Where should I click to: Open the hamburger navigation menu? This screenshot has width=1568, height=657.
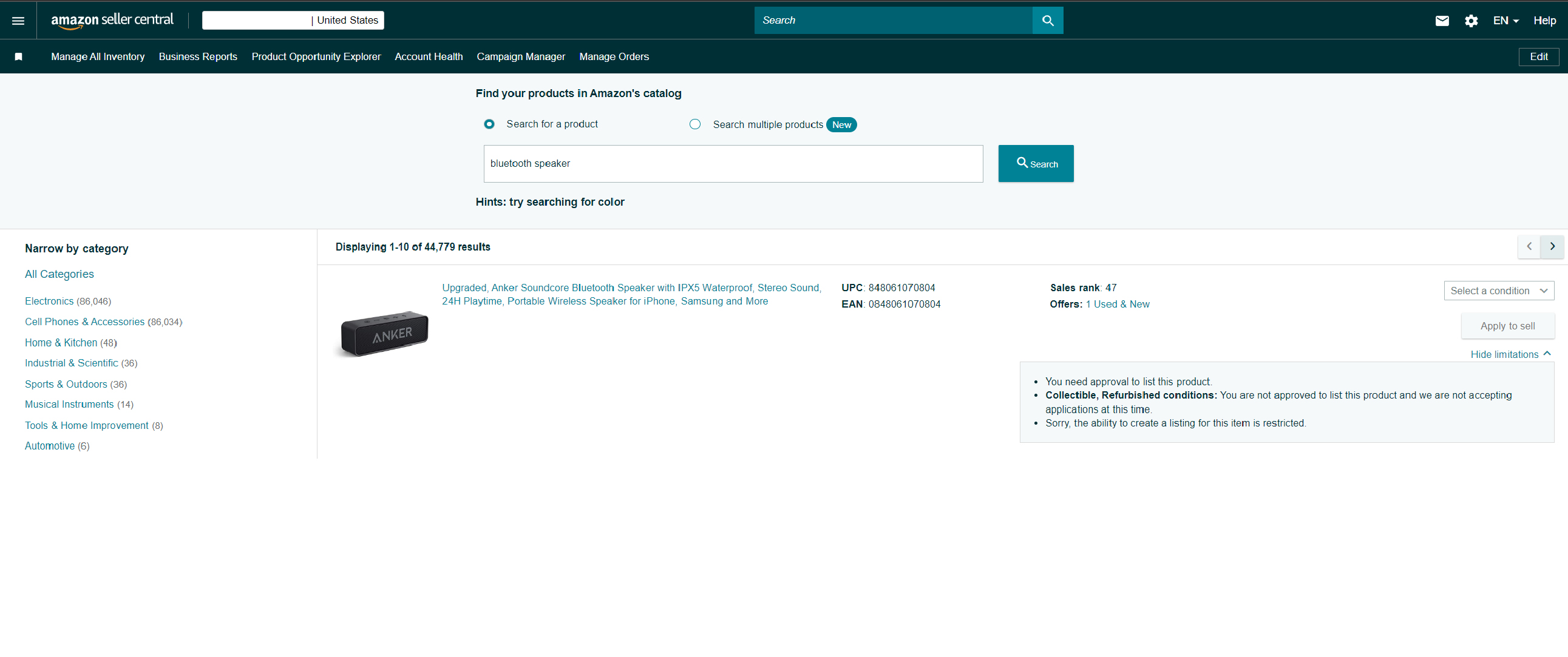[18, 21]
